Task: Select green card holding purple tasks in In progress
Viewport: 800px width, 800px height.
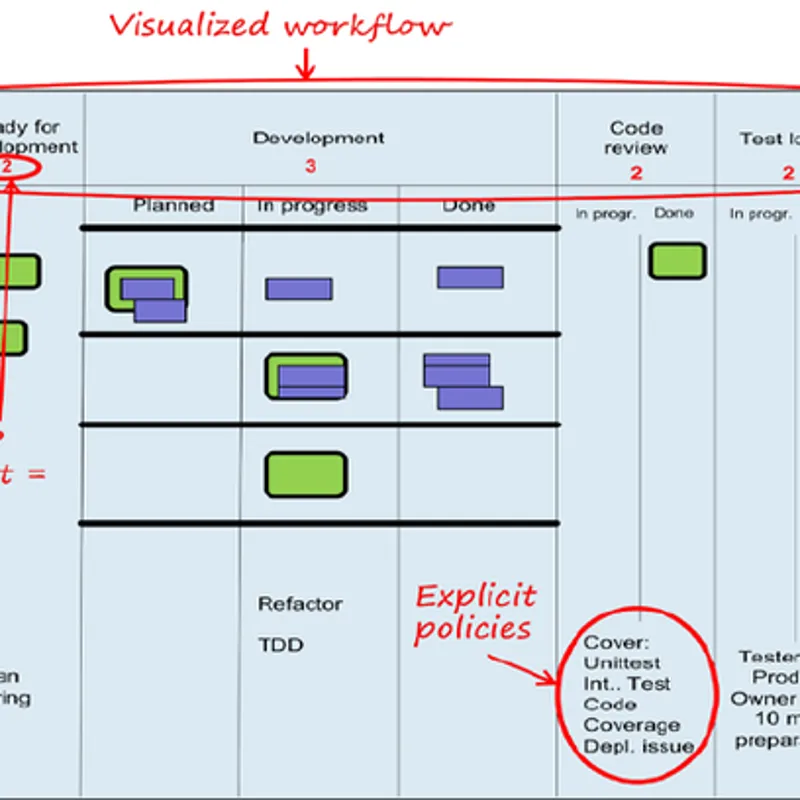Action: [x=306, y=377]
